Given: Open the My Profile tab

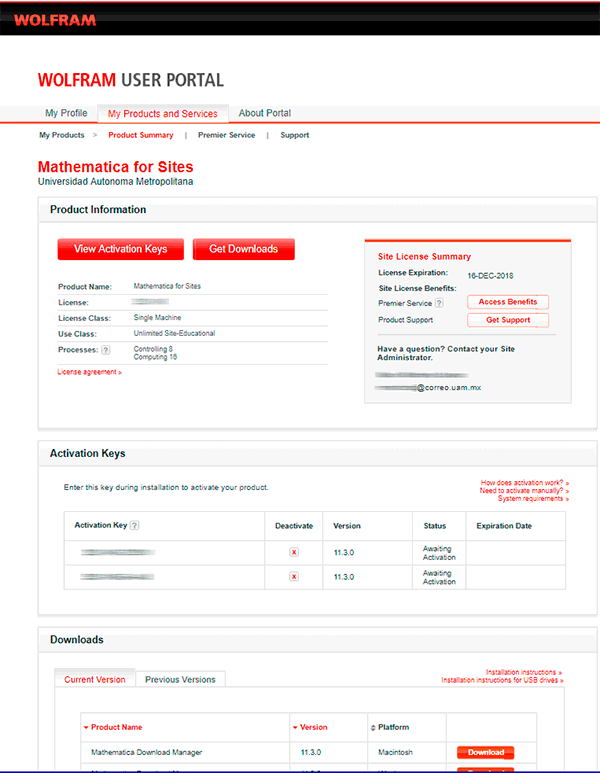Looking at the screenshot, I should click(66, 113).
